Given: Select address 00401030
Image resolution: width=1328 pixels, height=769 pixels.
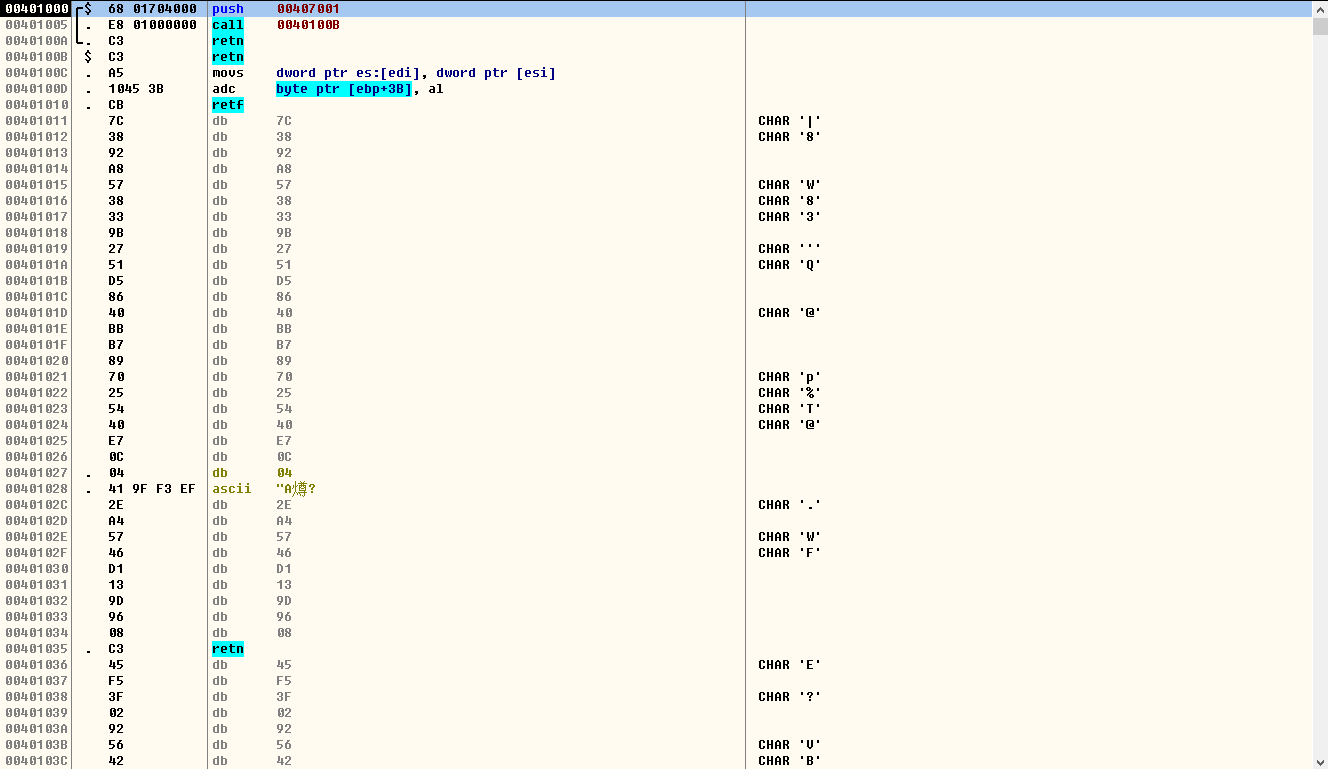Looking at the screenshot, I should [36, 569].
